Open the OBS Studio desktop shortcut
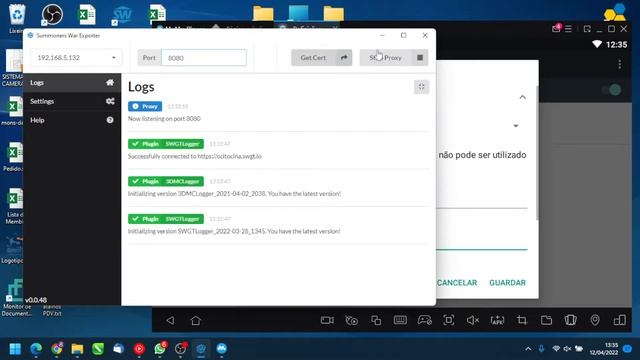The image size is (640, 360). 52,14
